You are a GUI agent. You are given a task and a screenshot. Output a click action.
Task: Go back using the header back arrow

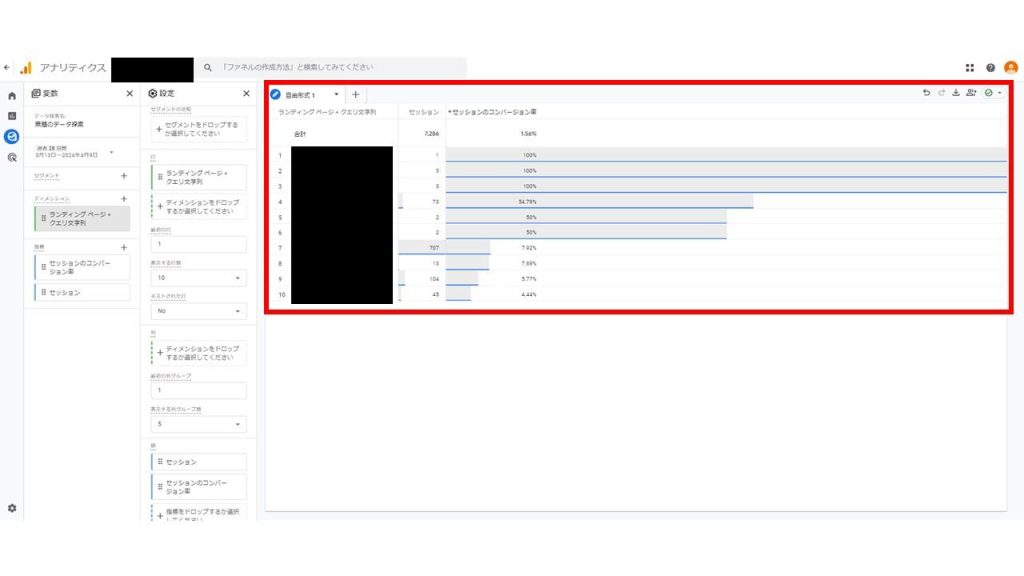pos(7,67)
